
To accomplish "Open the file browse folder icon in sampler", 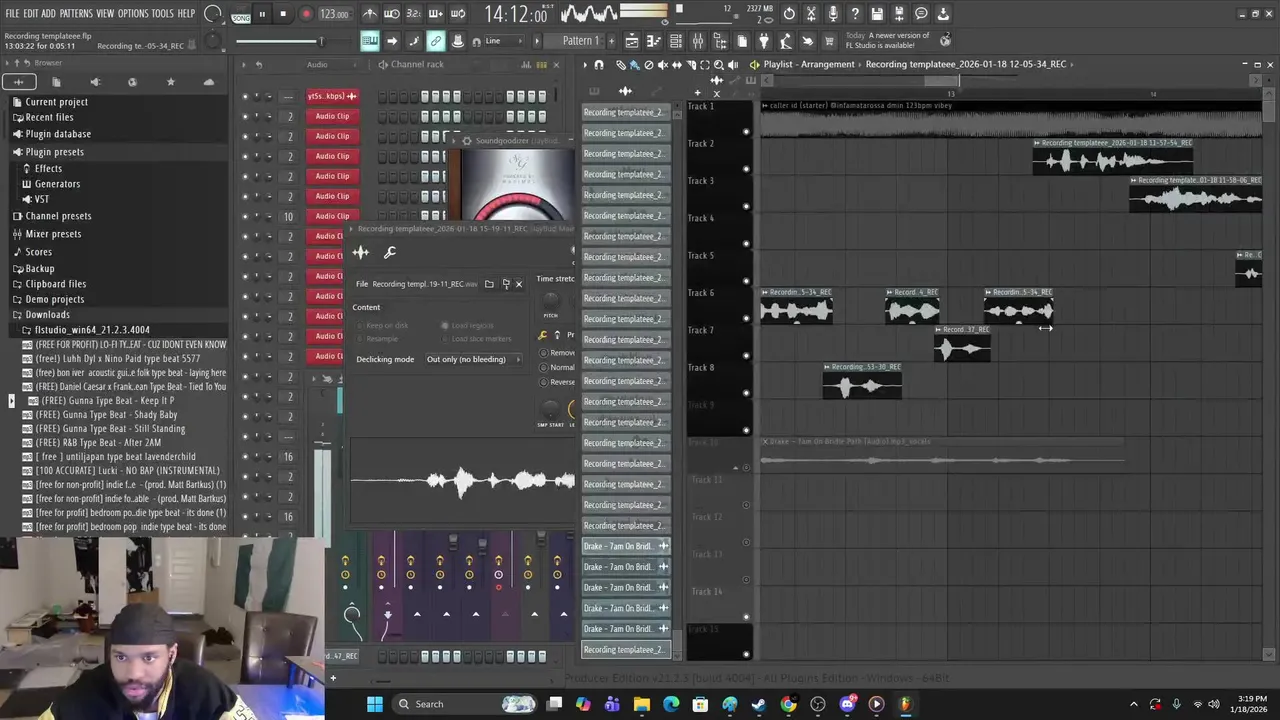I will [x=489, y=284].
